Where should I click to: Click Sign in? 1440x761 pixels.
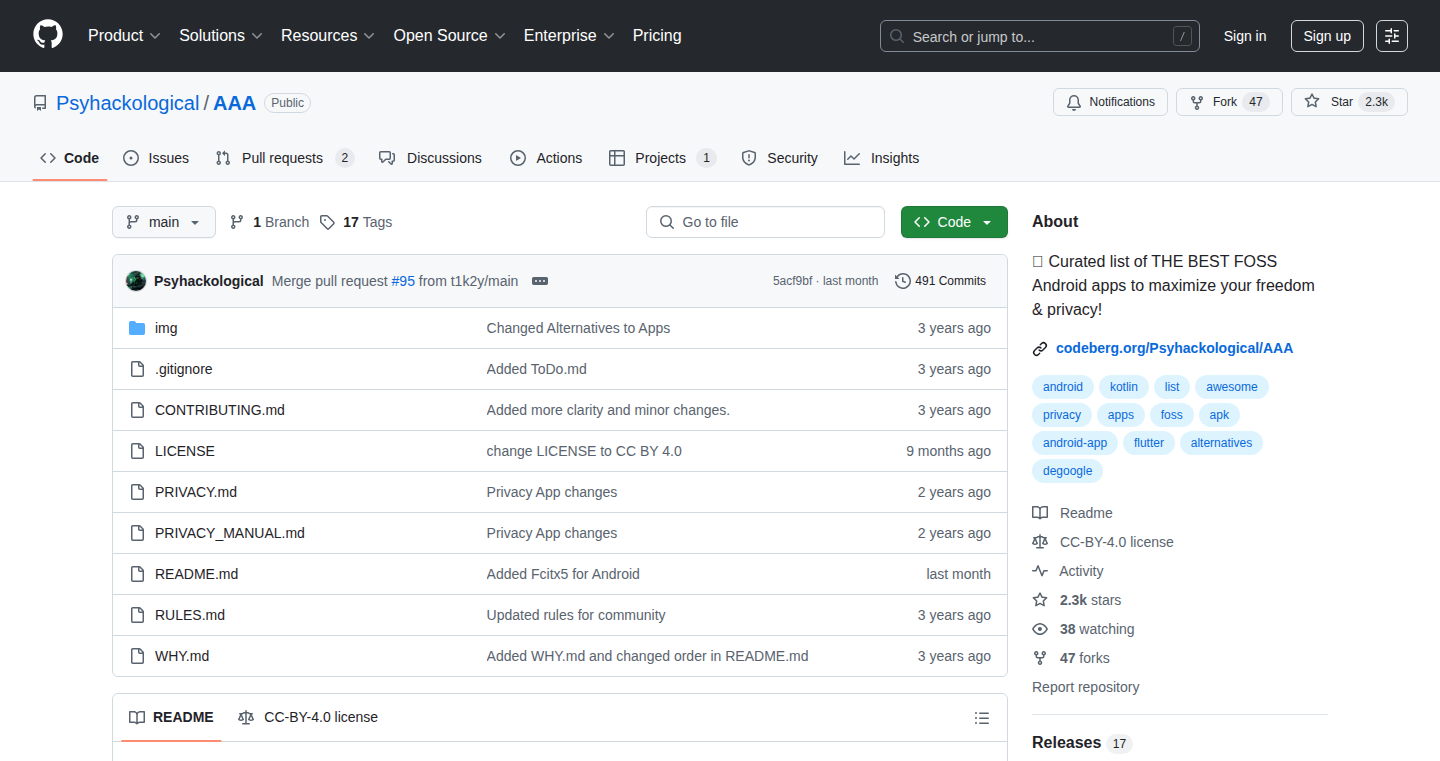pyautogui.click(x=1245, y=36)
